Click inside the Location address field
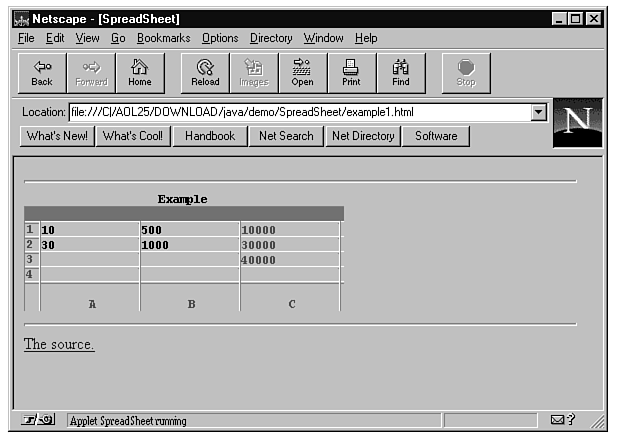617x437 pixels. (x=298, y=113)
